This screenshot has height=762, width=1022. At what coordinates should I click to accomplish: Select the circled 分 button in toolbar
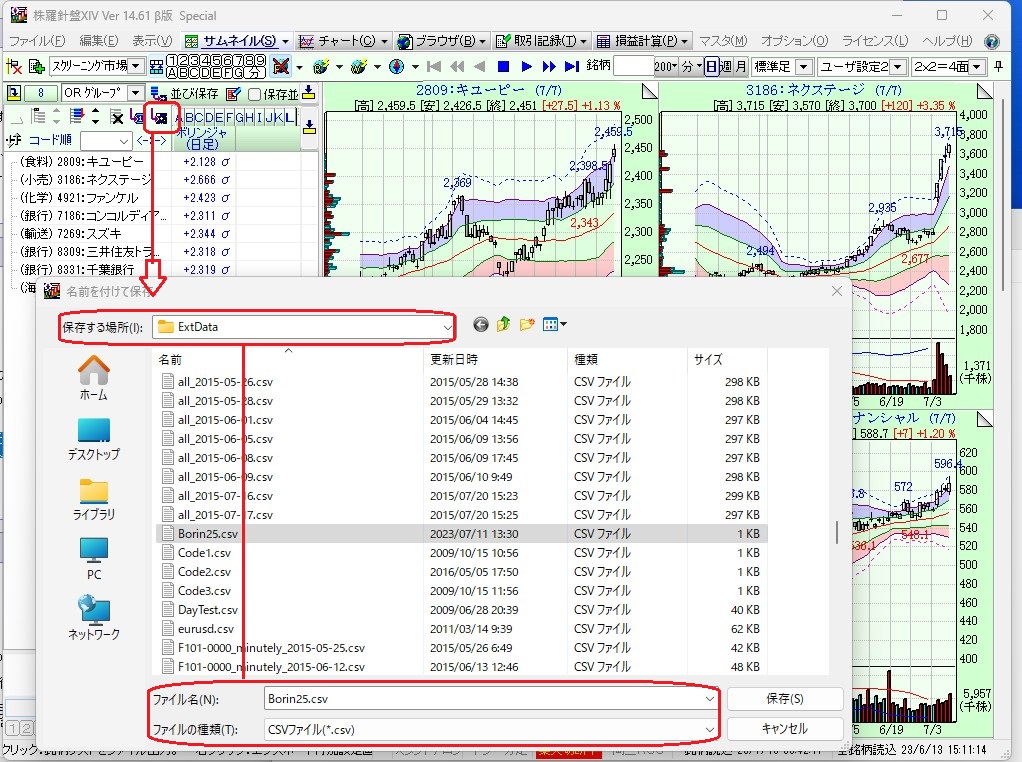pyautogui.click(x=256, y=72)
